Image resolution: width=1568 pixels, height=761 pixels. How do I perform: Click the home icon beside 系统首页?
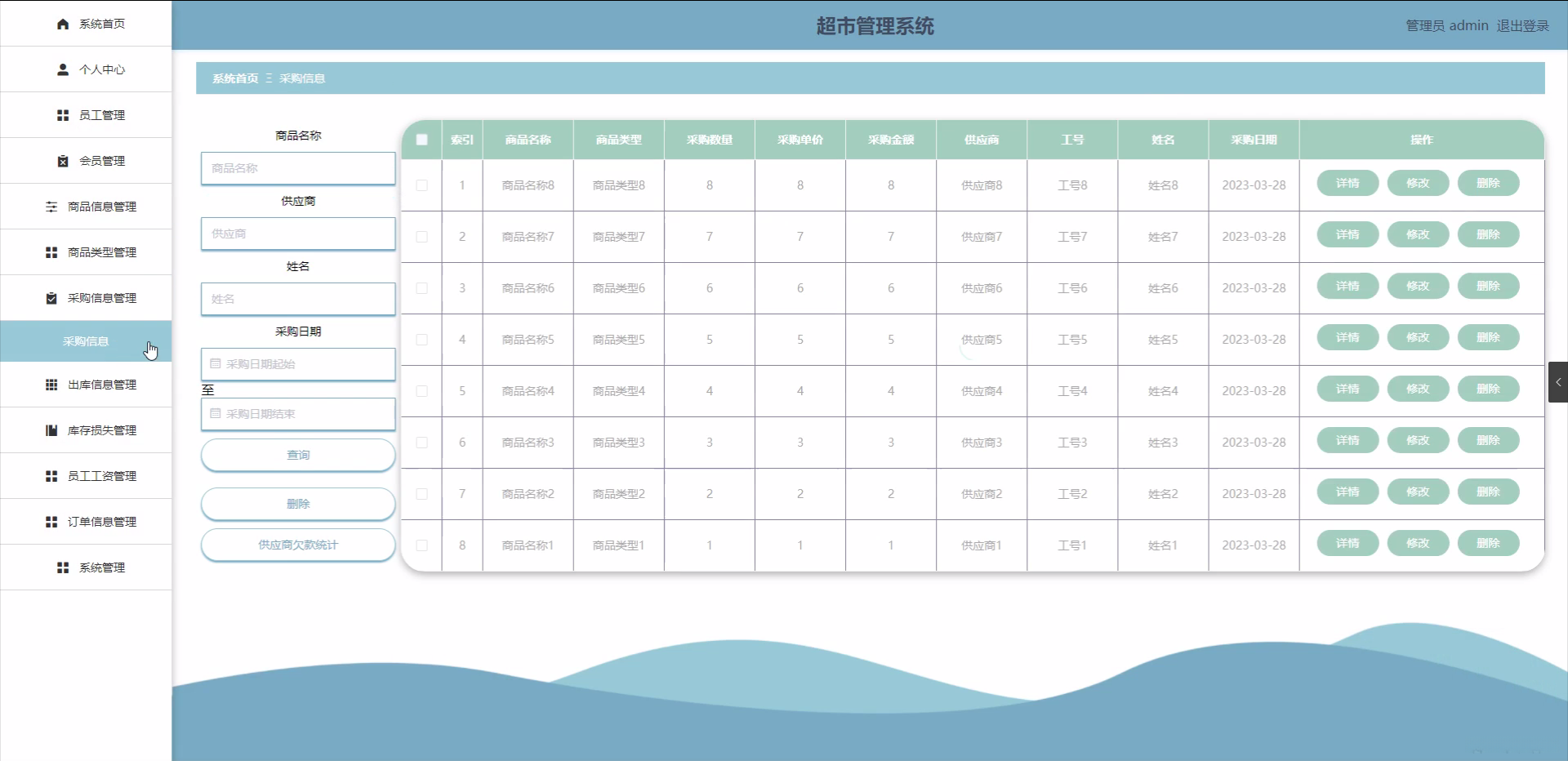pos(63,24)
